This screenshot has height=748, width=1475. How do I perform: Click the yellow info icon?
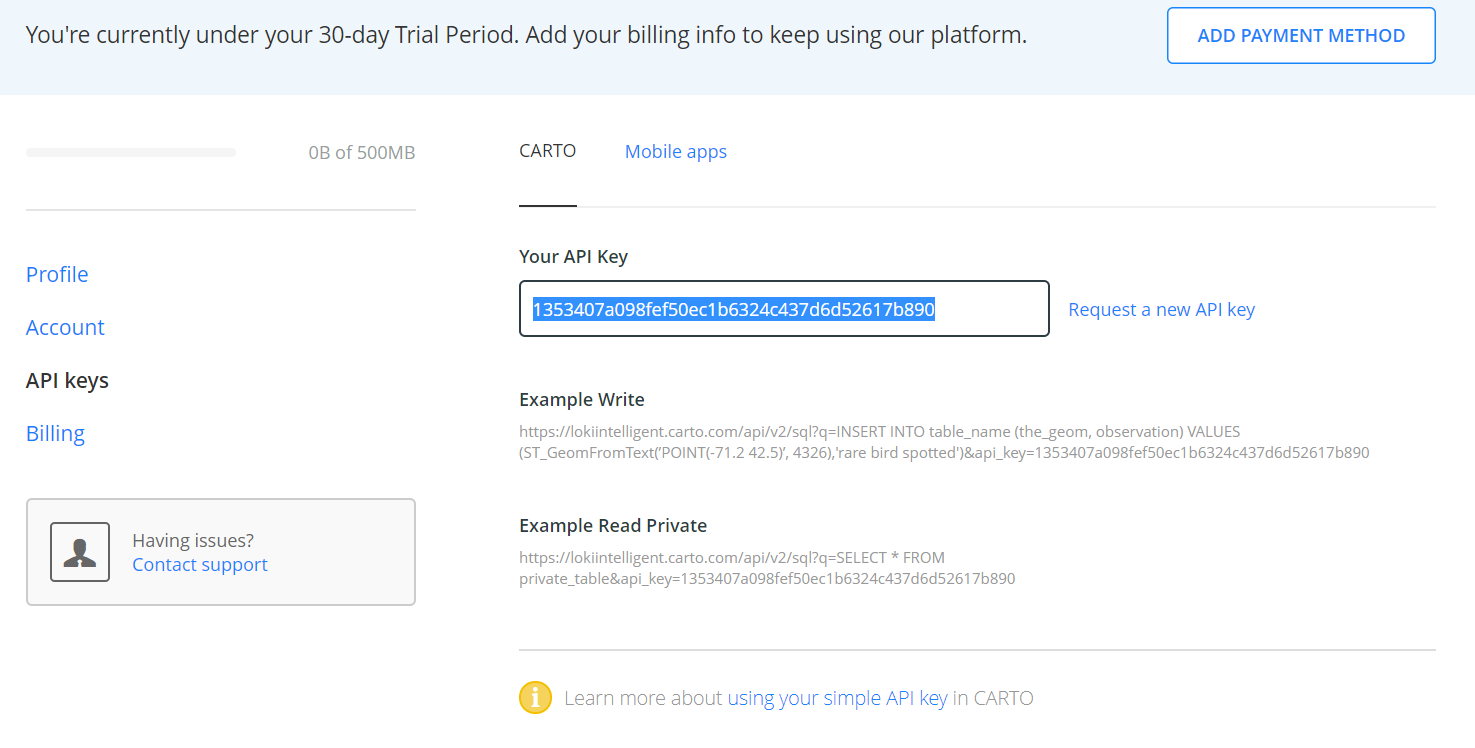click(535, 698)
